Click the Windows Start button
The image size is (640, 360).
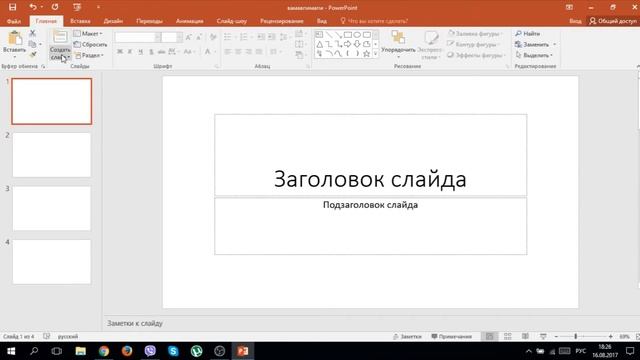tap(11, 351)
